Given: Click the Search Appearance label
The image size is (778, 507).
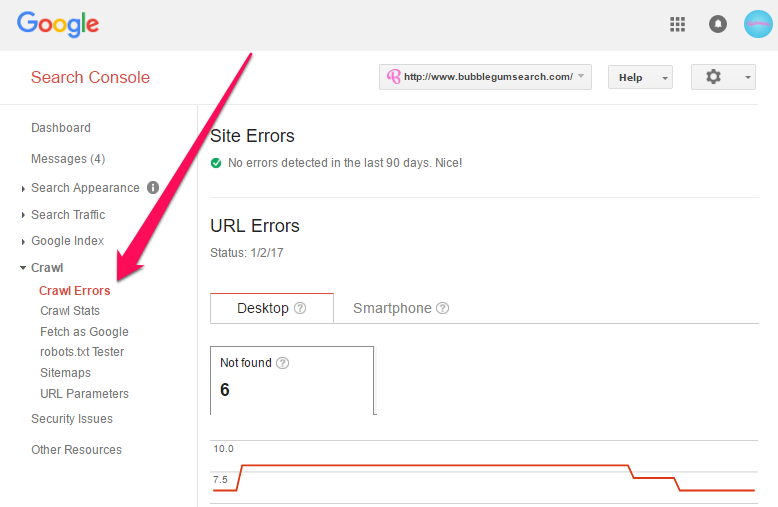Looking at the screenshot, I should (x=85, y=188).
